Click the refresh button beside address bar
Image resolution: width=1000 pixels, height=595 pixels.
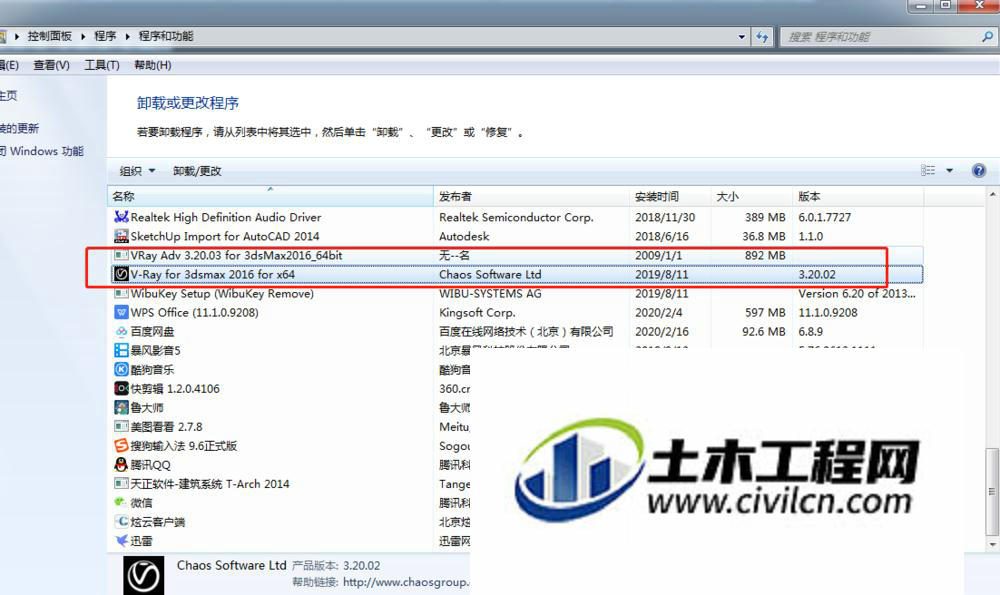[x=762, y=36]
